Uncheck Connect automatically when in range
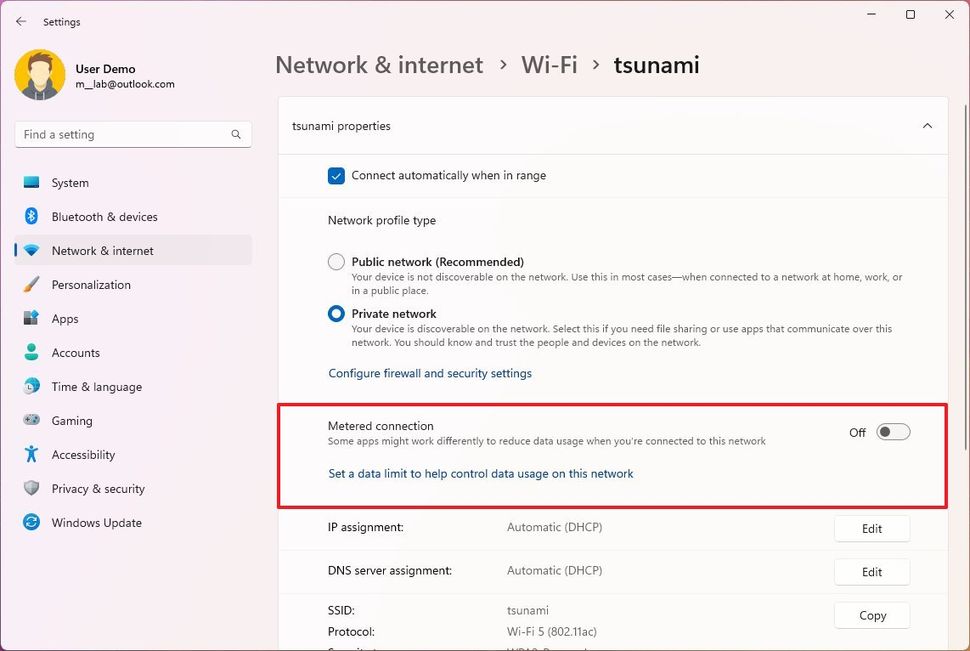This screenshot has height=651, width=970. [x=337, y=175]
